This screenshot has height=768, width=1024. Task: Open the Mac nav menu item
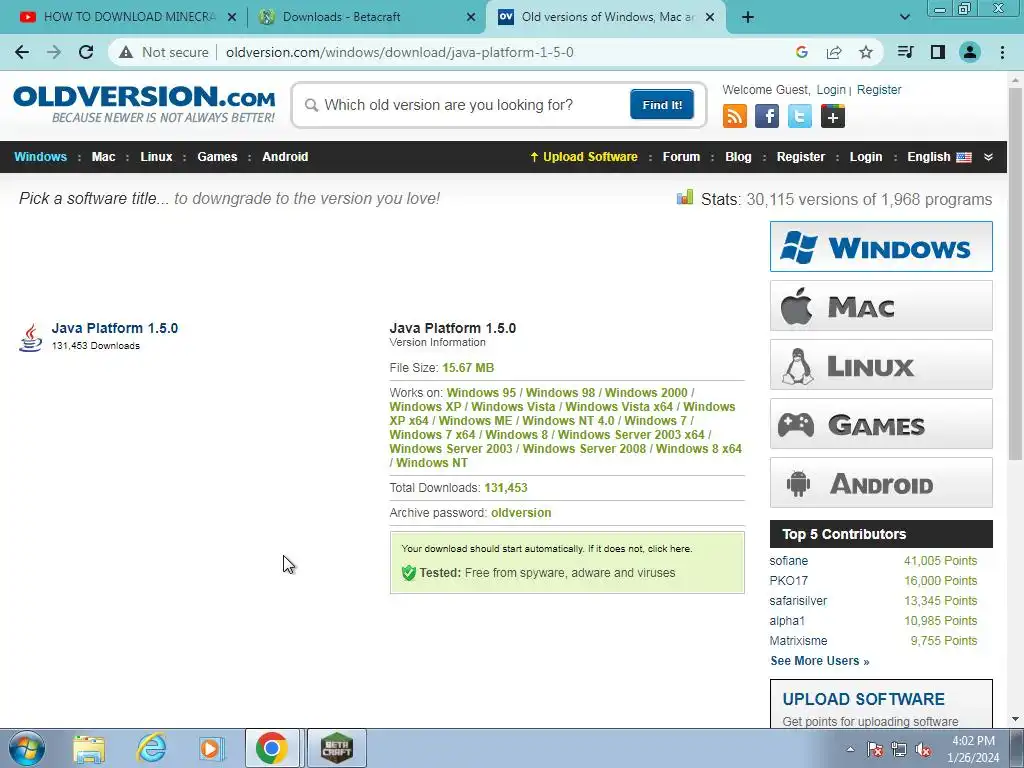tap(103, 157)
